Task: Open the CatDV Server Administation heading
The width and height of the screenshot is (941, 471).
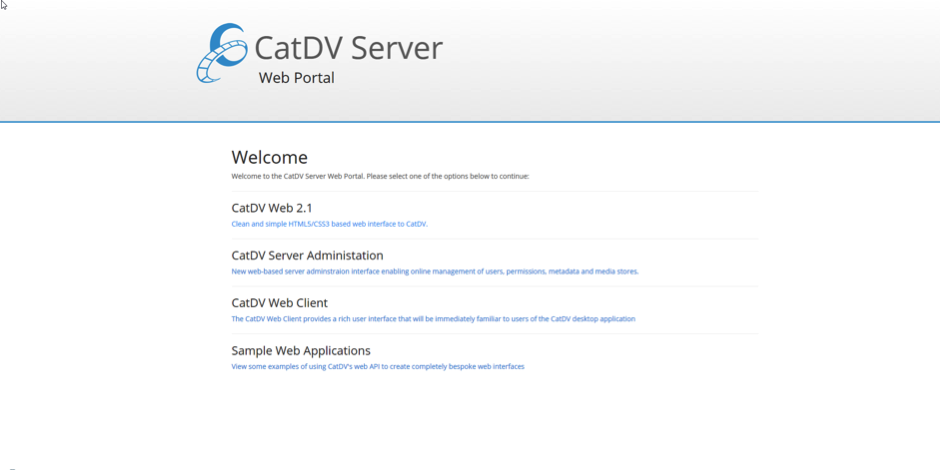Action: coord(307,255)
